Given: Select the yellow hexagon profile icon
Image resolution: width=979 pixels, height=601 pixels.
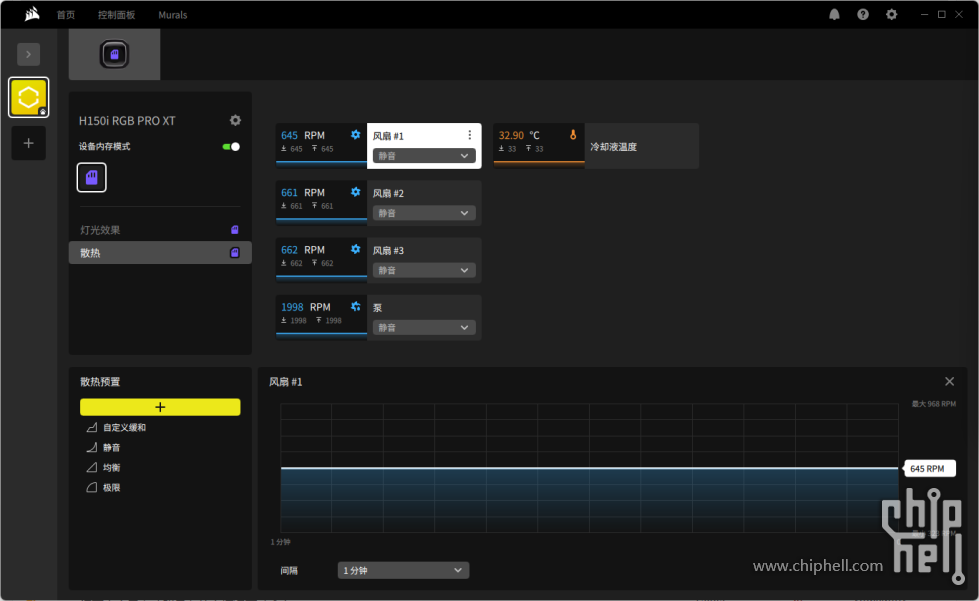Looking at the screenshot, I should coord(28,97).
